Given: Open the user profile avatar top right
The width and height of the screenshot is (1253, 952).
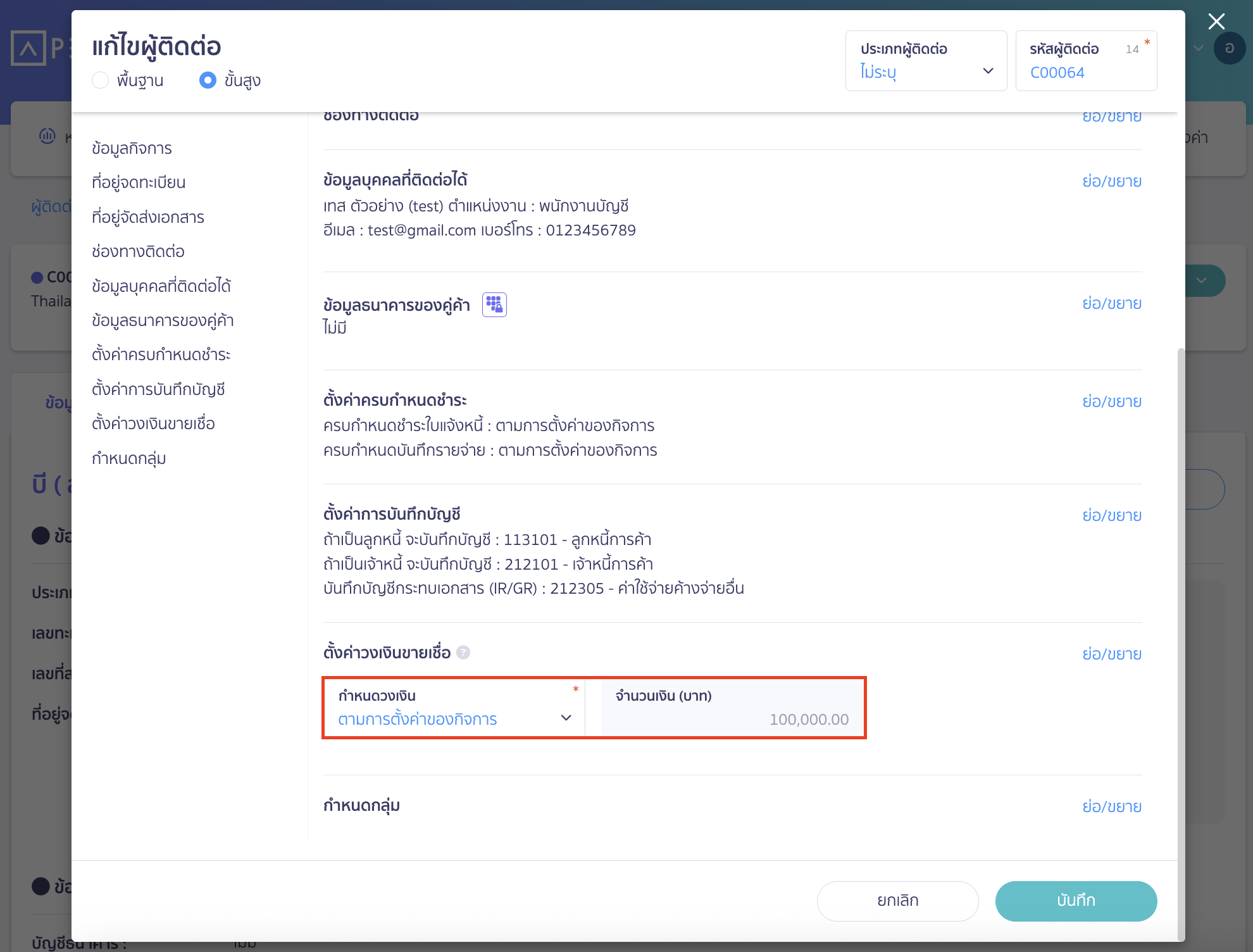Looking at the screenshot, I should [1230, 47].
